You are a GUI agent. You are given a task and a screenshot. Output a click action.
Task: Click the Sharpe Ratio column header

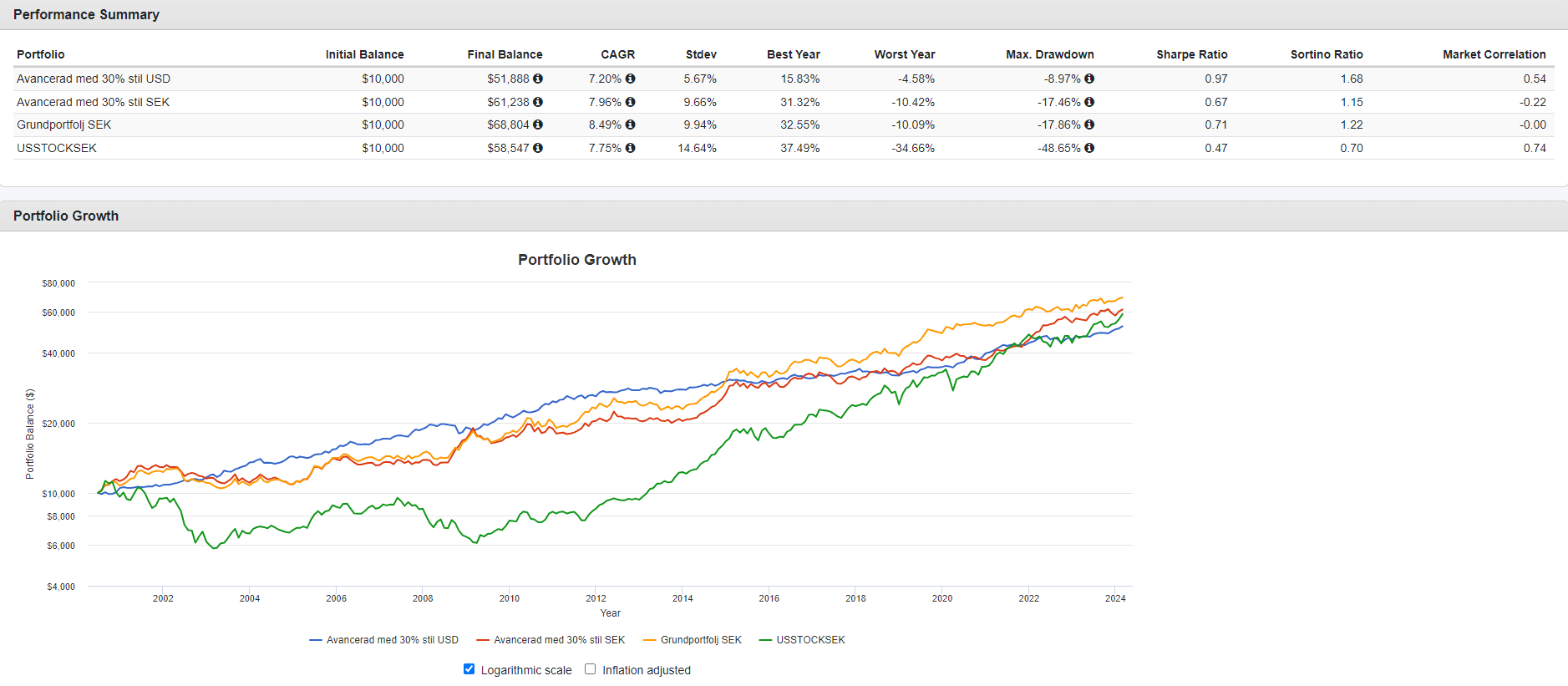pyautogui.click(x=1191, y=54)
